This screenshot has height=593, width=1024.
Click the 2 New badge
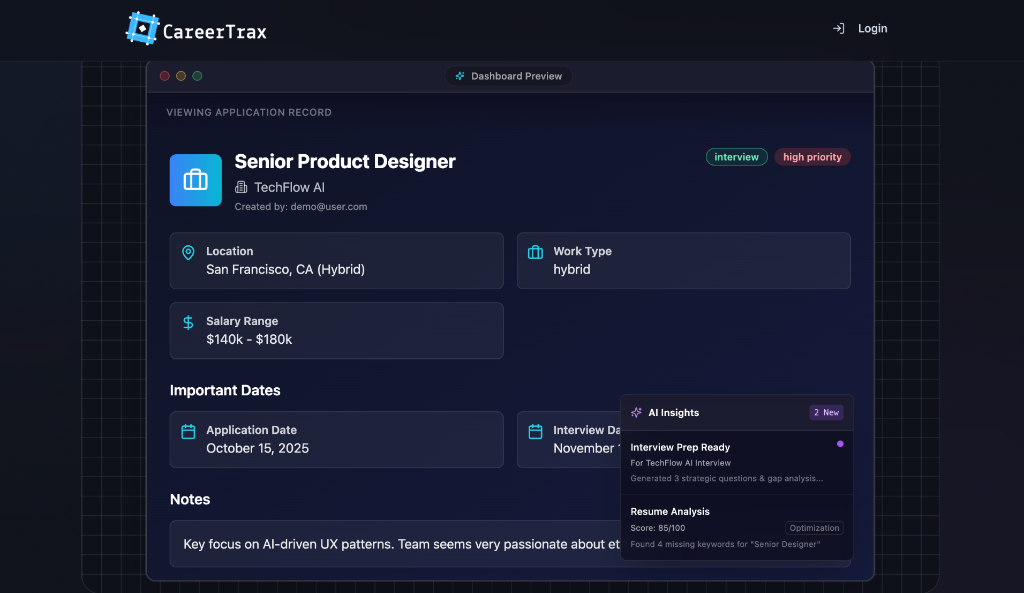[826, 412]
